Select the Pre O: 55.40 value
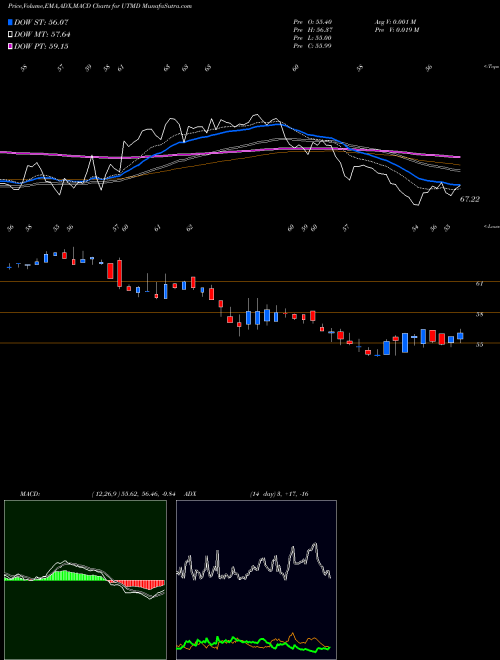 point(313,22)
